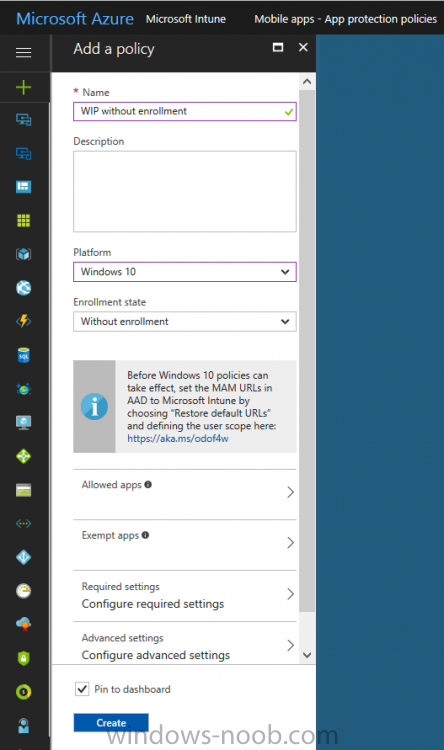Open the yellow All resources grid icon
The height and width of the screenshot is (750, 444).
pyautogui.click(x=23, y=221)
